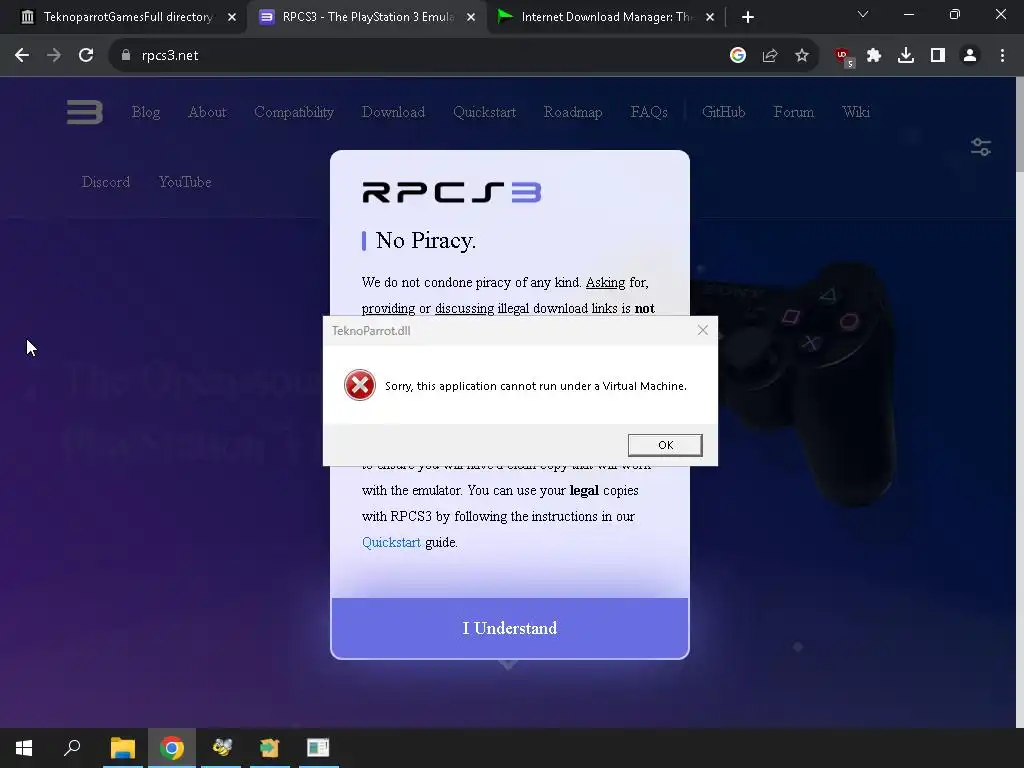Open the Forum nav link
Viewport: 1024px width, 768px height.
click(x=793, y=112)
